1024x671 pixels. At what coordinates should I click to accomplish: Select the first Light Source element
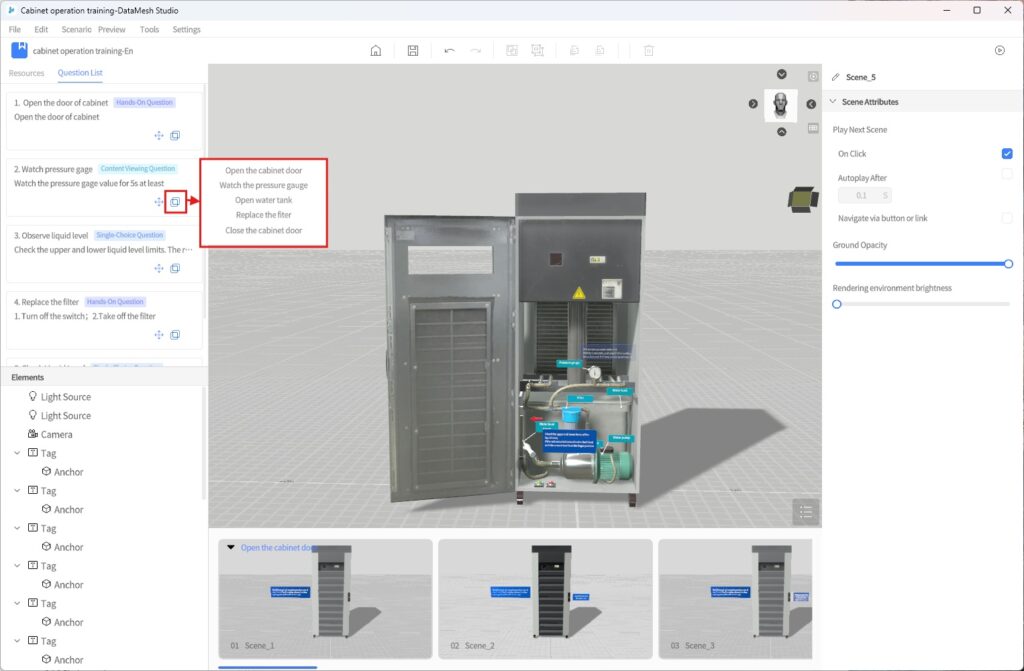[x=65, y=397]
